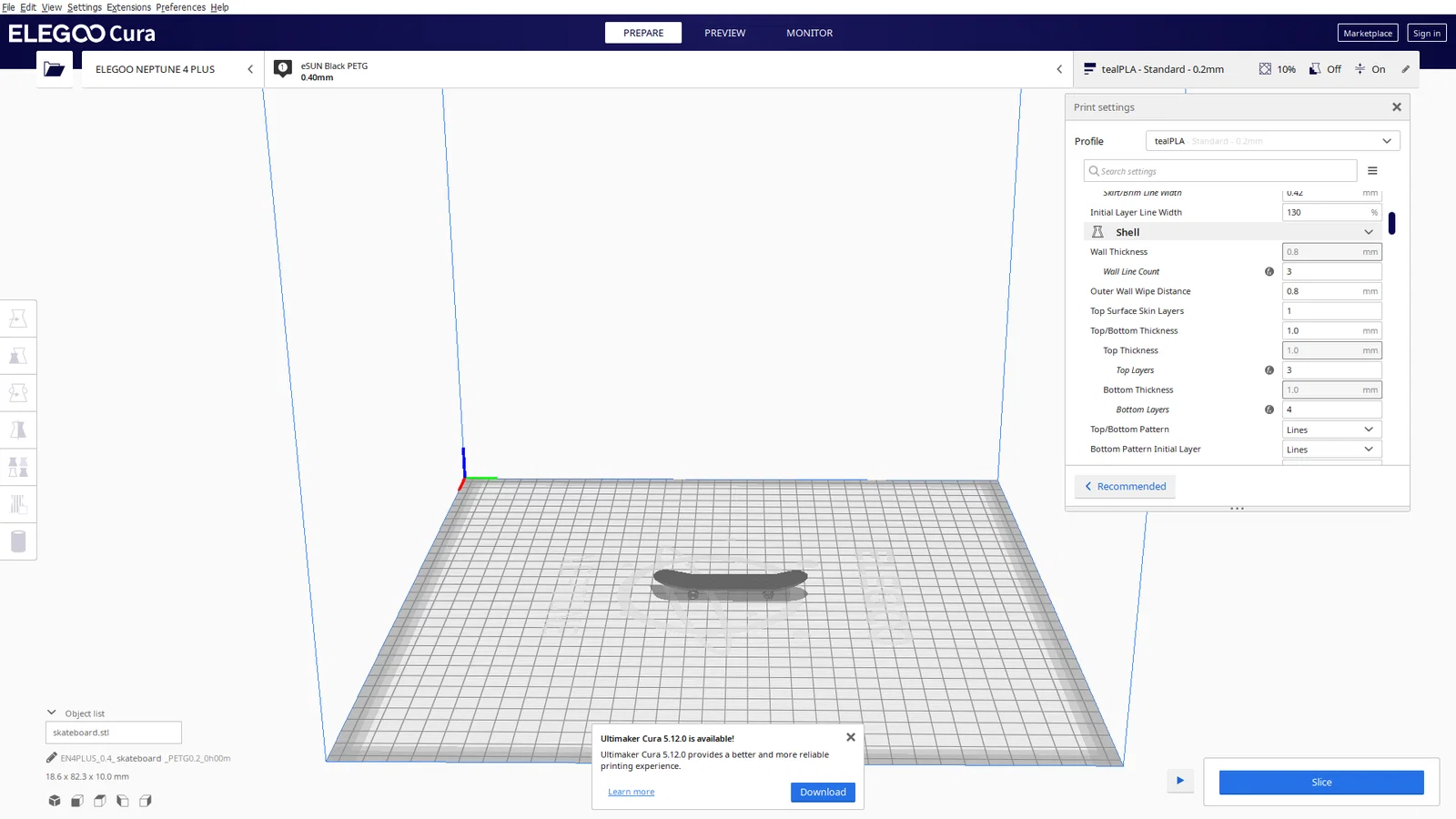This screenshot has width=1456, height=819.
Task: Collapse the ELEGOO NEPTUNE 4 PLUS printer selector
Action: pyautogui.click(x=250, y=69)
